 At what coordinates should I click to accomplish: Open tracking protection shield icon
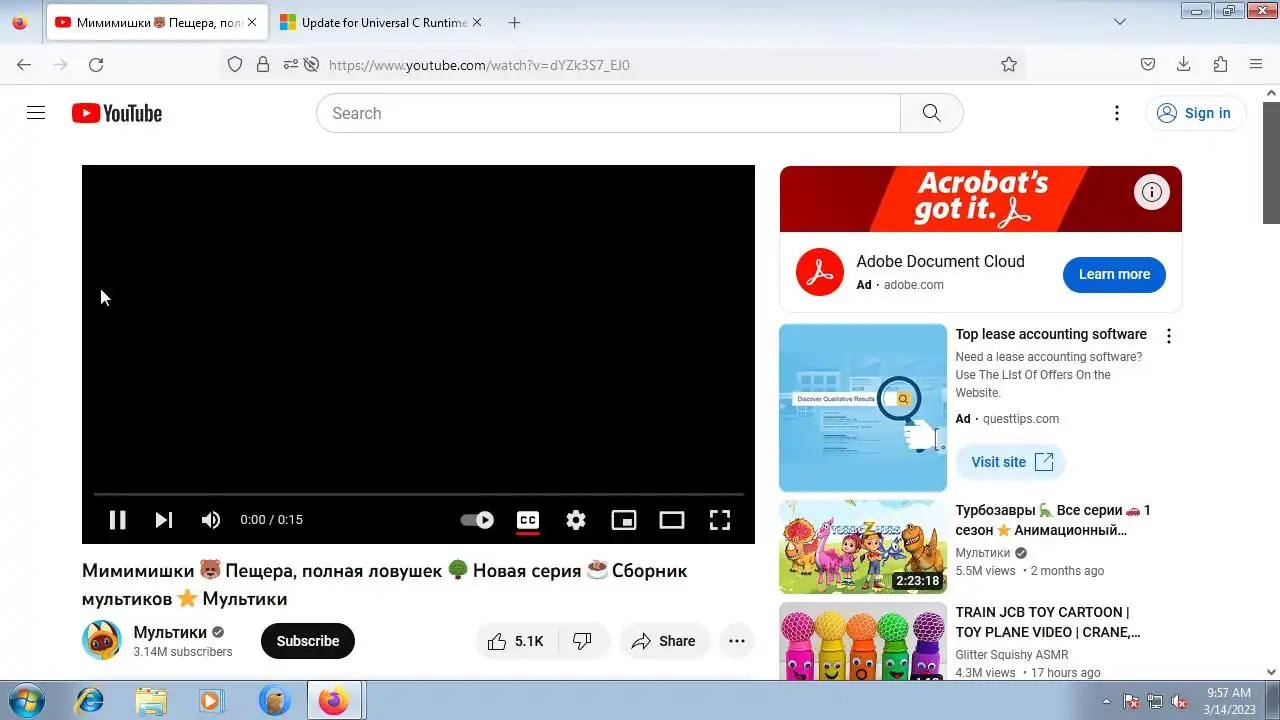(235, 64)
